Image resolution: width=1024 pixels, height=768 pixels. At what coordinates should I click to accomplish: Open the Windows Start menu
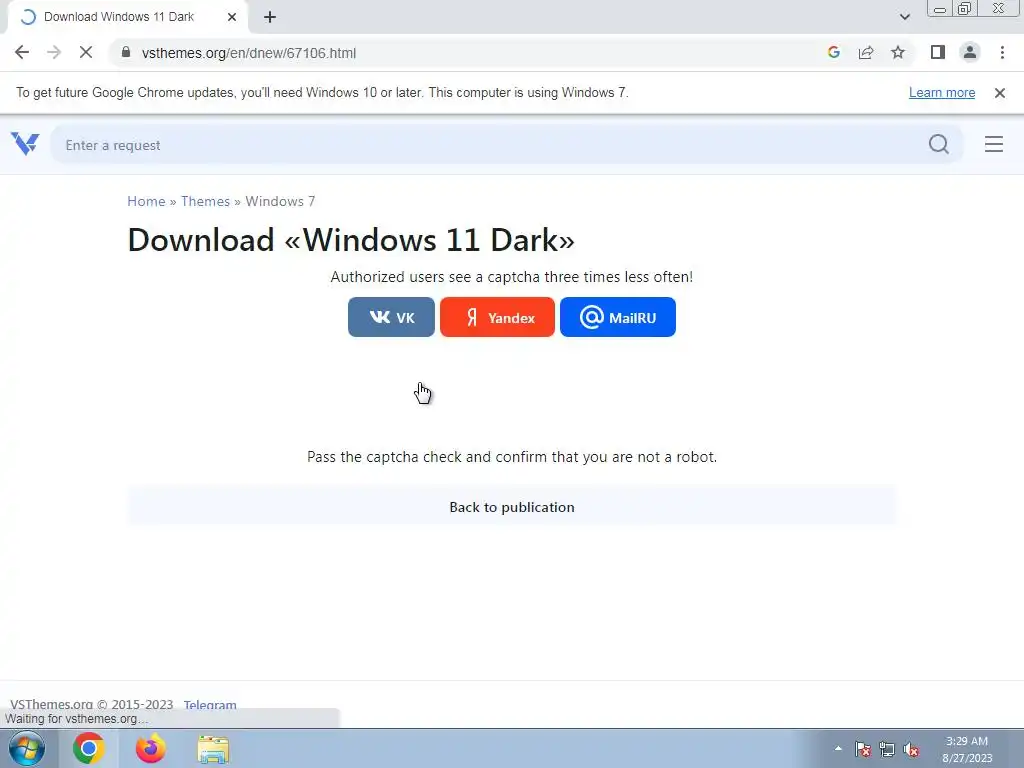pos(27,748)
